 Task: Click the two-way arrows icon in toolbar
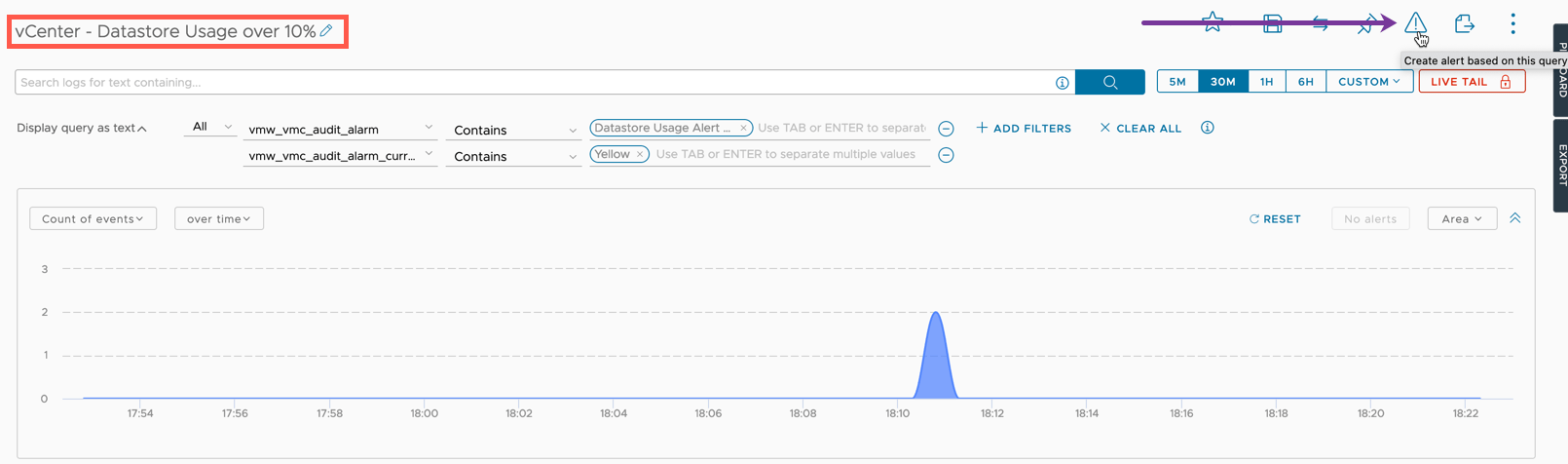point(1321,23)
